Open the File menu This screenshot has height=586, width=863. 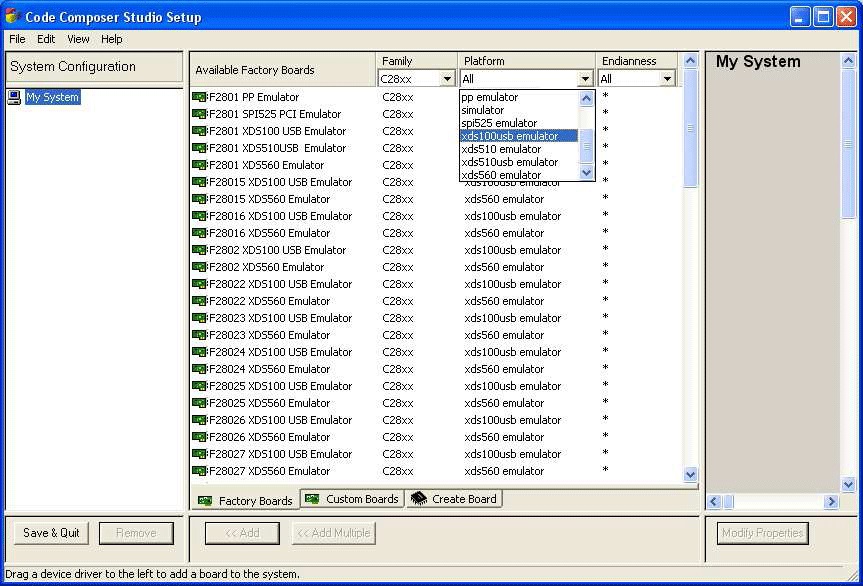click(x=17, y=39)
